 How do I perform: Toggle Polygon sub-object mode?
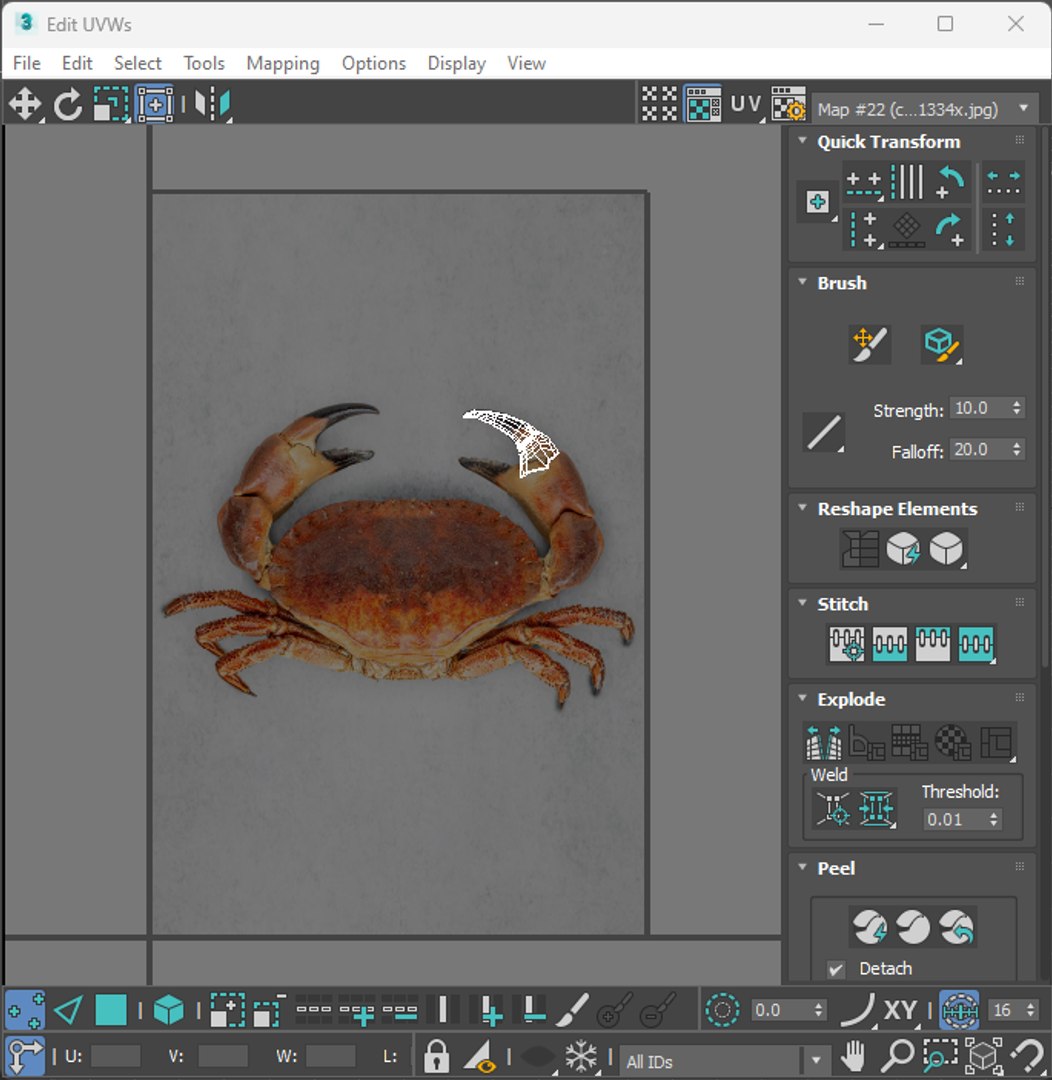(x=111, y=1010)
